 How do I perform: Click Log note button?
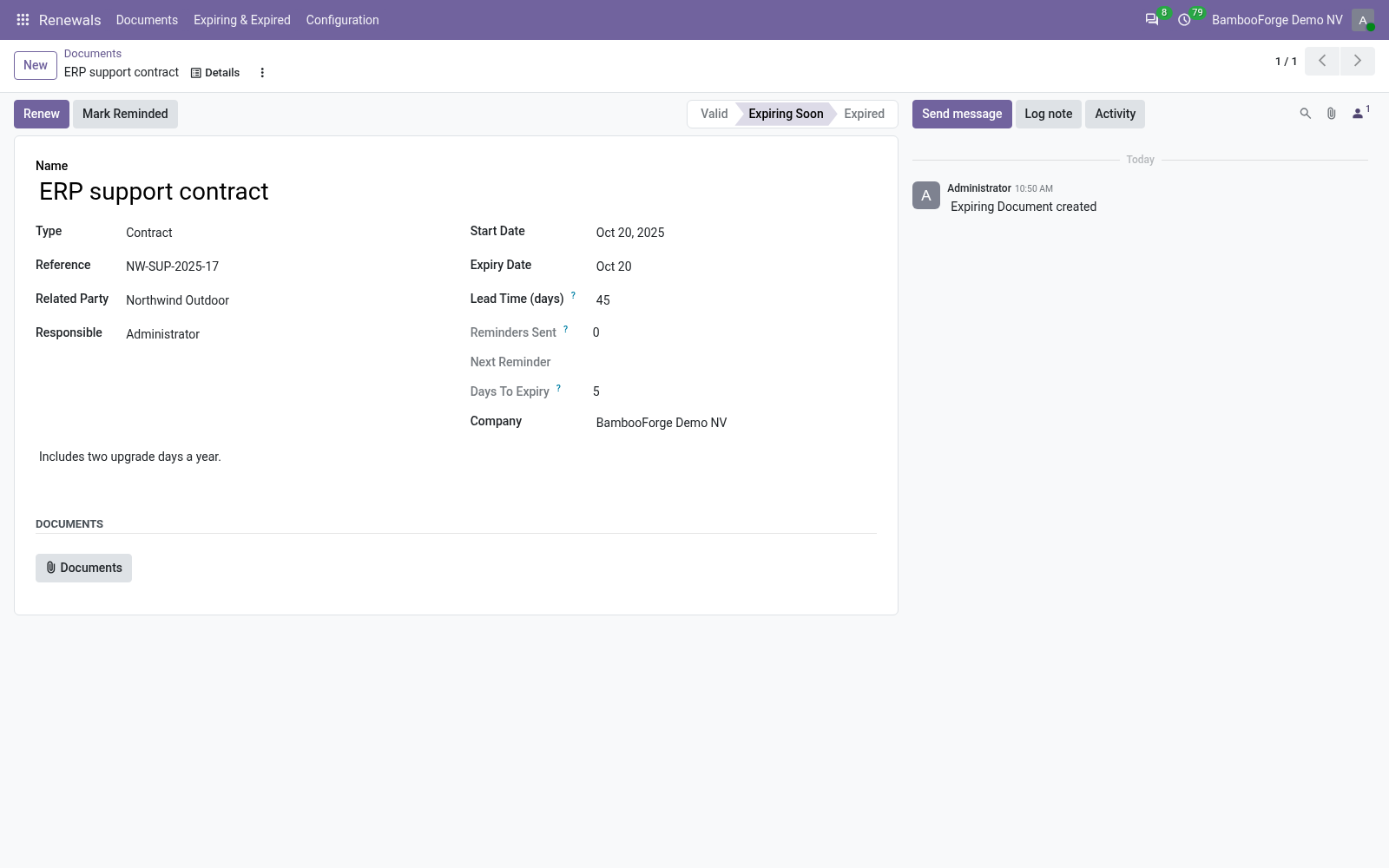pos(1048,114)
